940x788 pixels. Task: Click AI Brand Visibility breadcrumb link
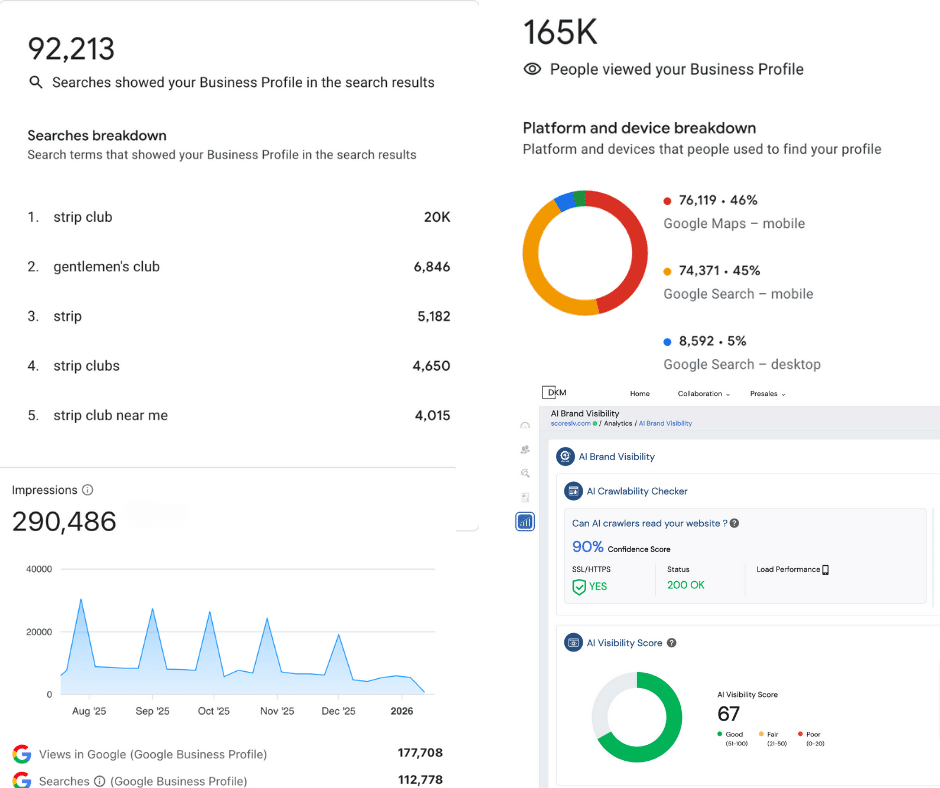coord(665,423)
